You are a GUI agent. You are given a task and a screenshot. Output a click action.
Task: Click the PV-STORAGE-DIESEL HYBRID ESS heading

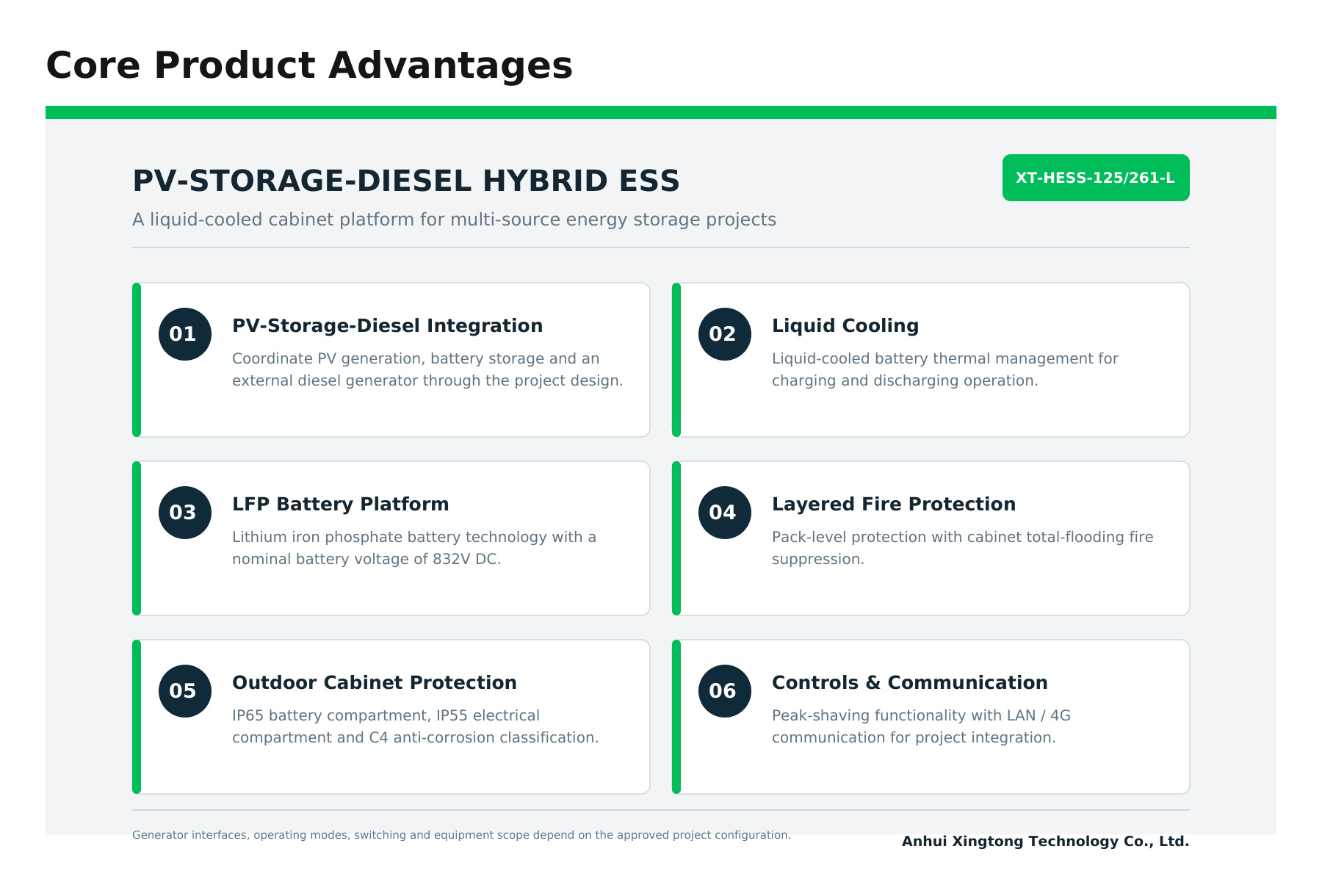coord(406,181)
